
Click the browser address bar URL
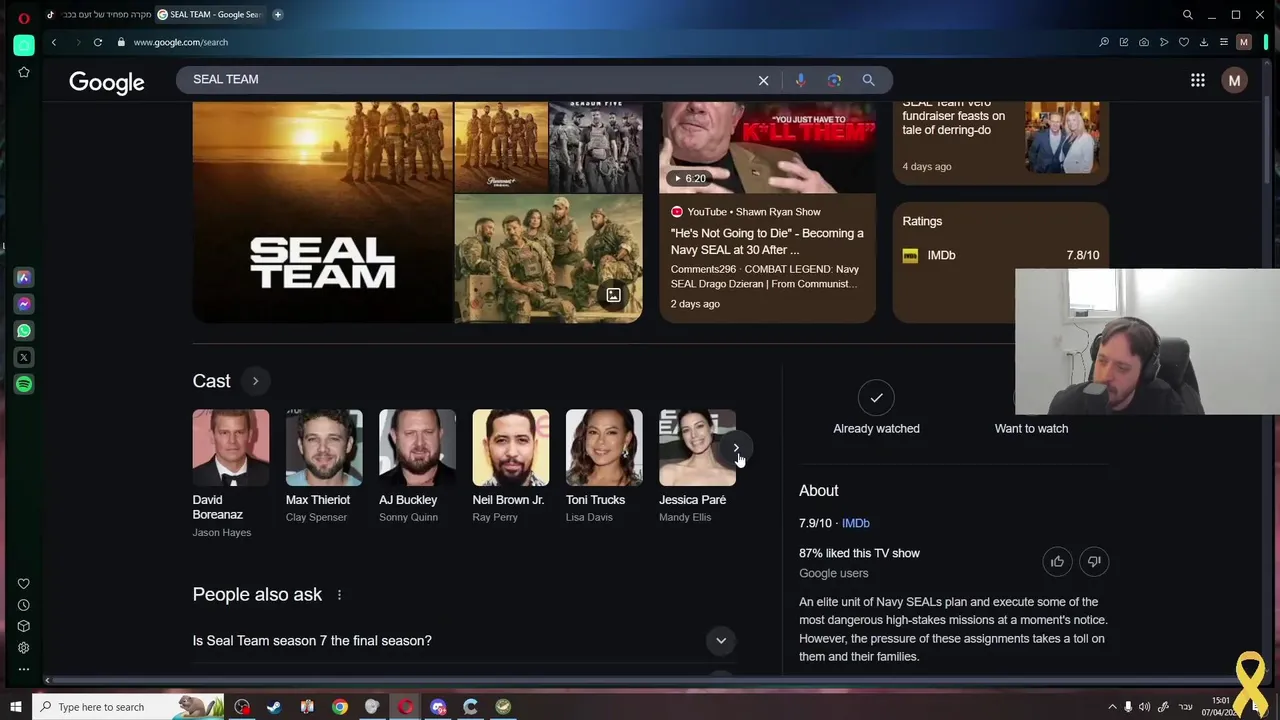(x=181, y=42)
